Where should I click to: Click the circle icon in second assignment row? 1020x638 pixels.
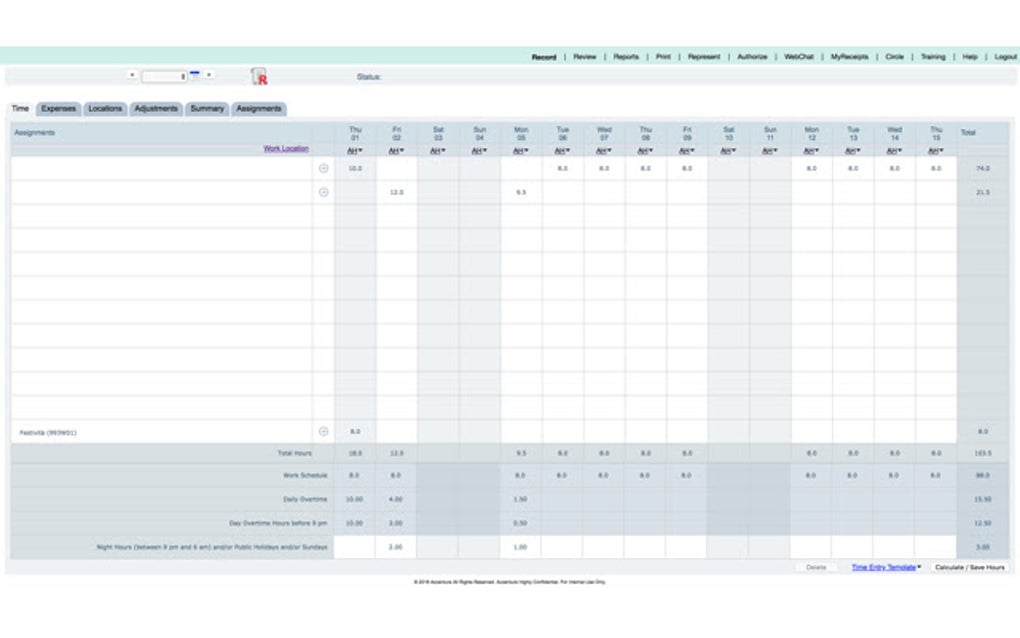point(323,193)
